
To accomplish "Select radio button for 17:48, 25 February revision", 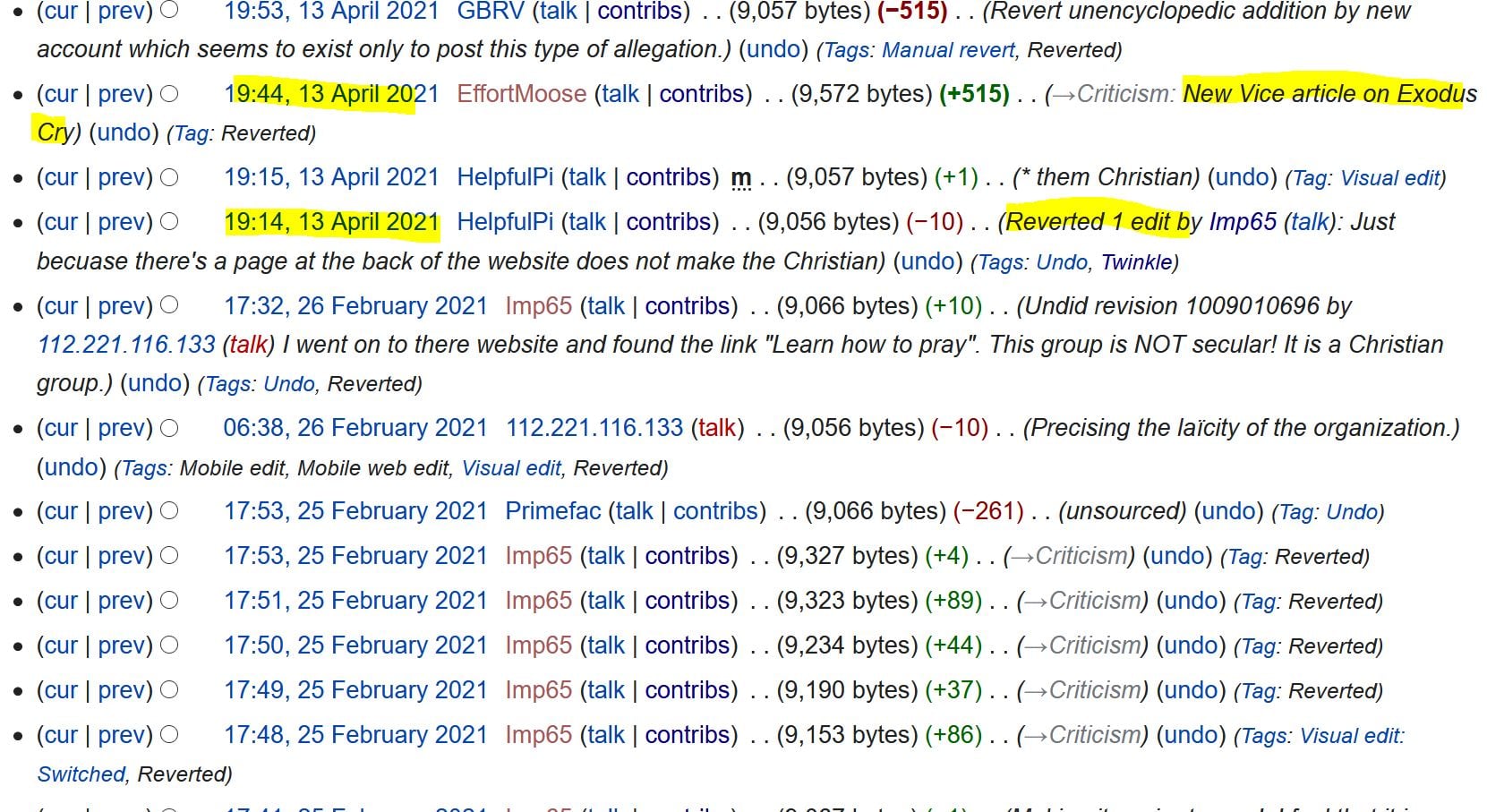I will (169, 735).
